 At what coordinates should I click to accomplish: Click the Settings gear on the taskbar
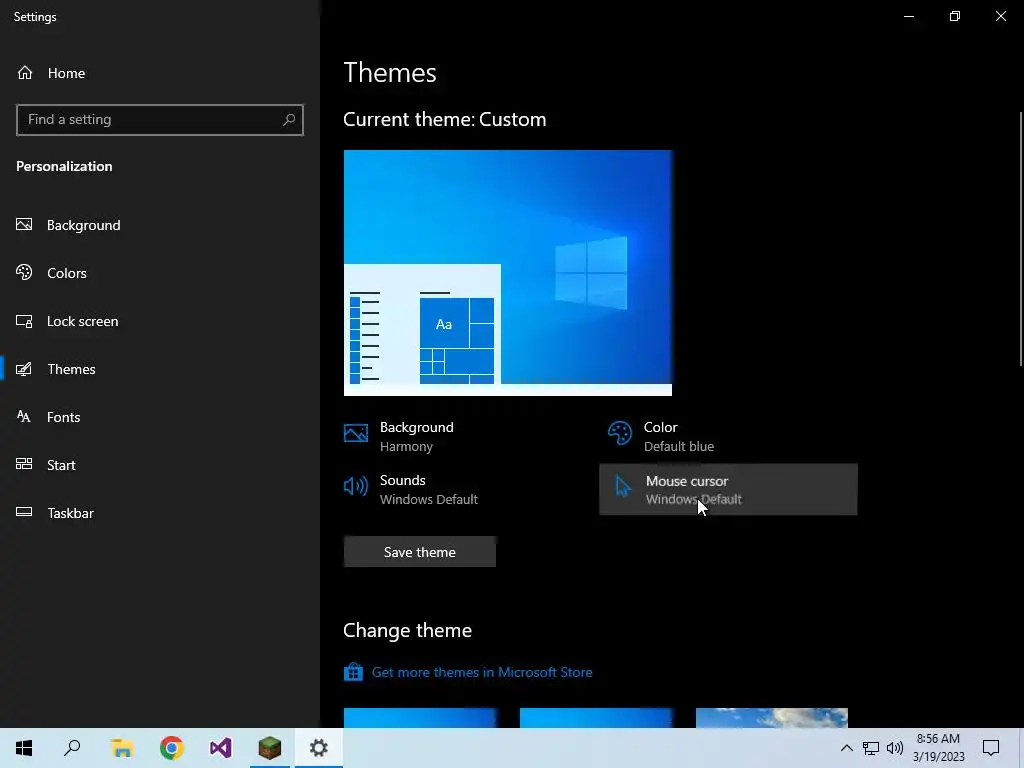[319, 748]
